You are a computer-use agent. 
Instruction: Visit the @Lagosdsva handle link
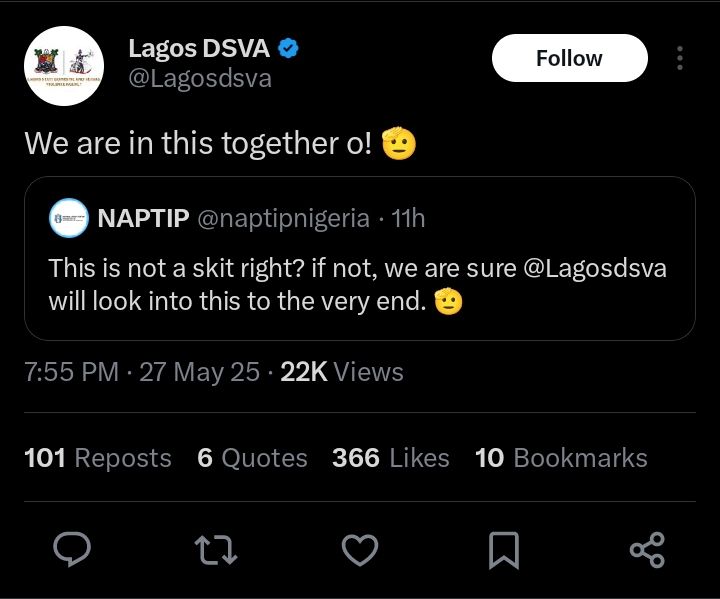tap(200, 79)
